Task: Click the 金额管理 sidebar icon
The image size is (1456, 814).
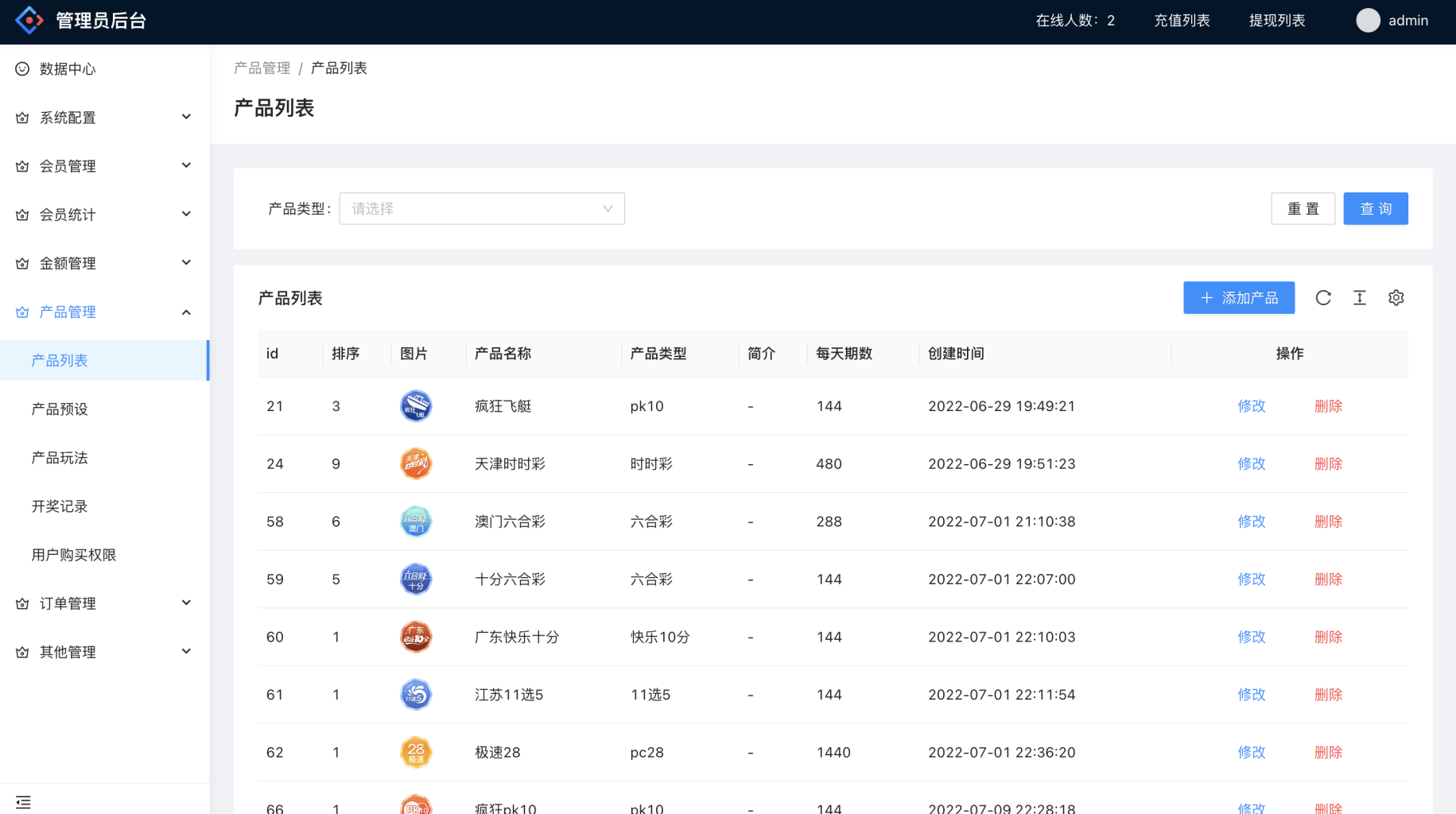Action: [21, 262]
